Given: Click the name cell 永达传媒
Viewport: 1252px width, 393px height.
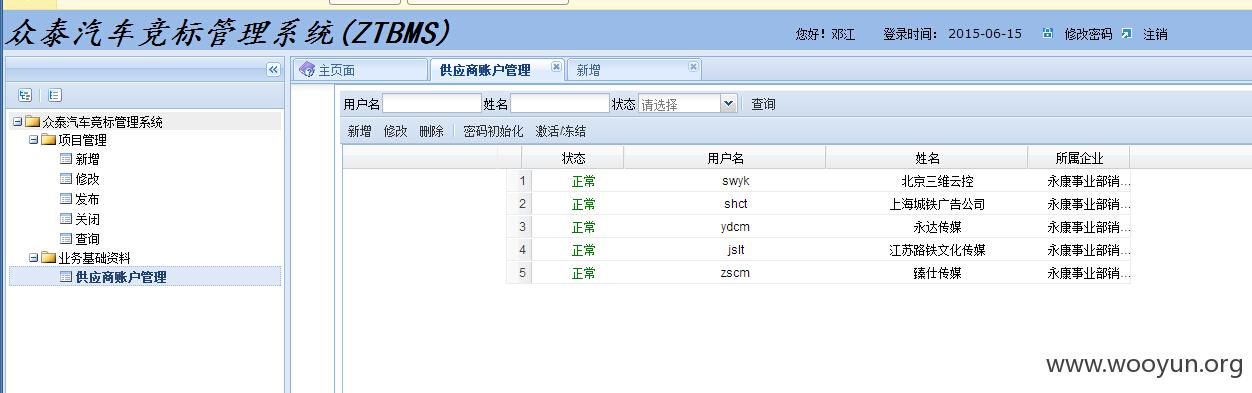Looking at the screenshot, I should (x=937, y=227).
